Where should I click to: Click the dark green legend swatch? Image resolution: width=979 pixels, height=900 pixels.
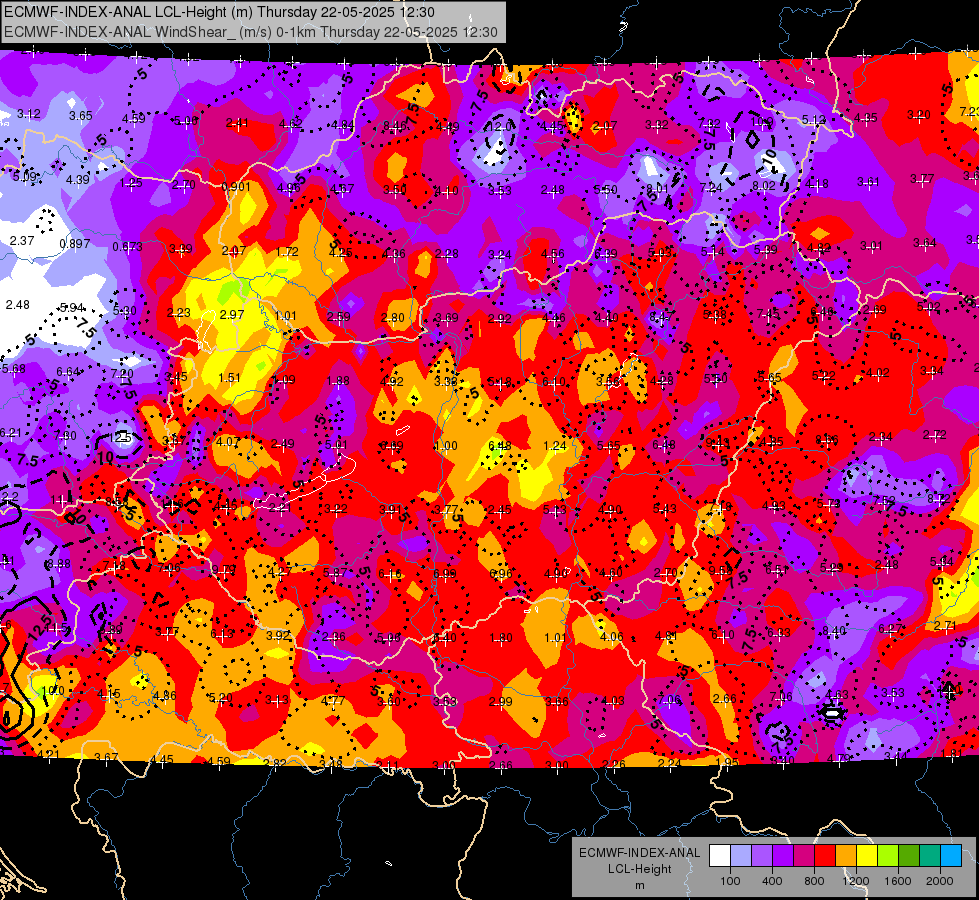[x=908, y=856]
